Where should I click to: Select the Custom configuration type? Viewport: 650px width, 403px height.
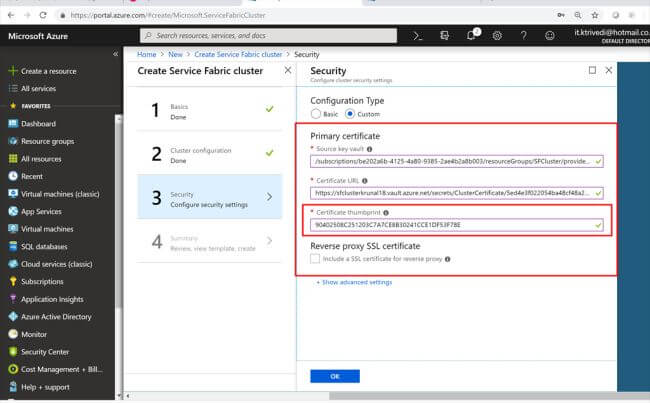point(349,114)
